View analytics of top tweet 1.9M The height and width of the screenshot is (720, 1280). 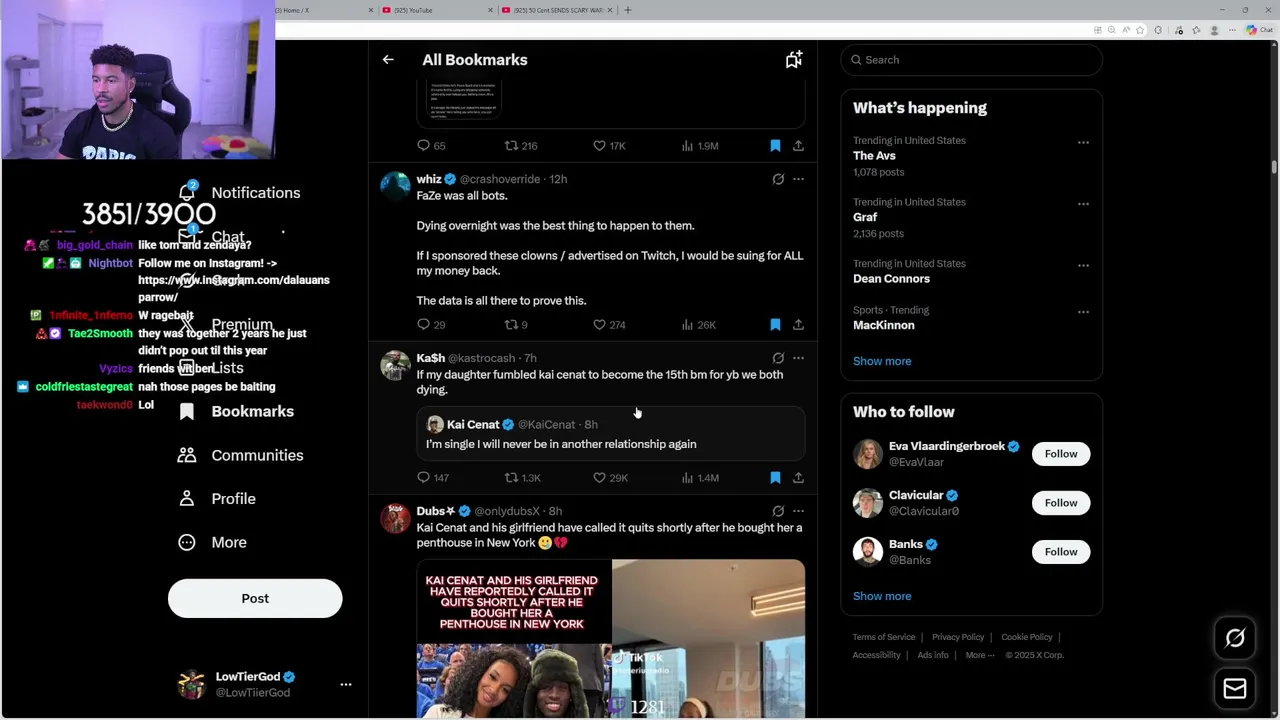(700, 146)
